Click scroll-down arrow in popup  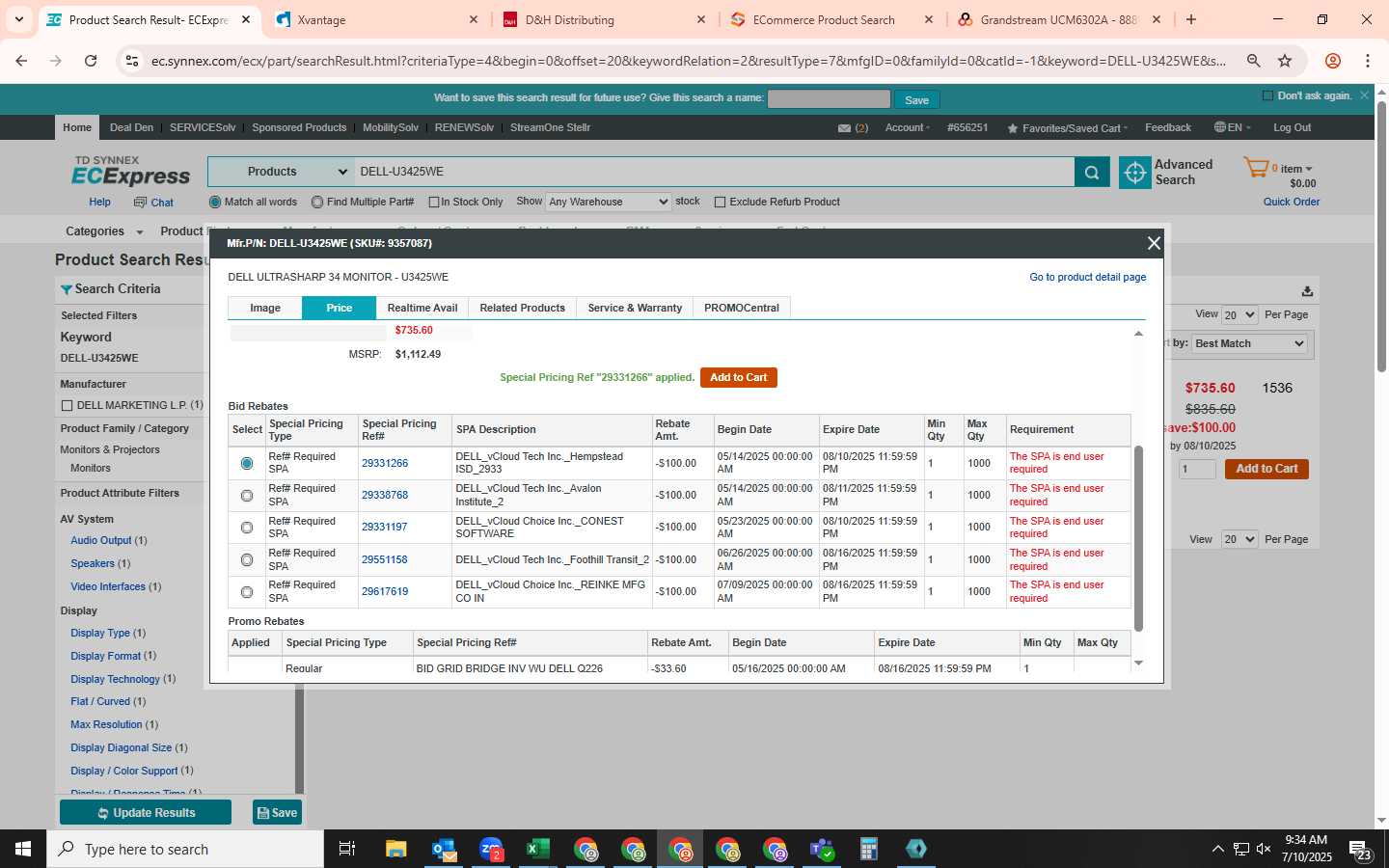1138,664
